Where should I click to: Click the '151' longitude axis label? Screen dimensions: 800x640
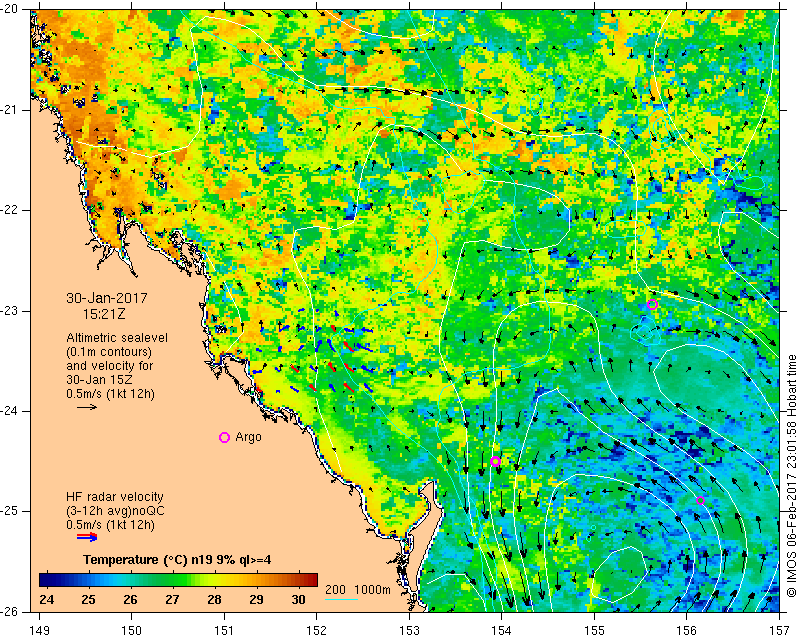[x=224, y=631]
